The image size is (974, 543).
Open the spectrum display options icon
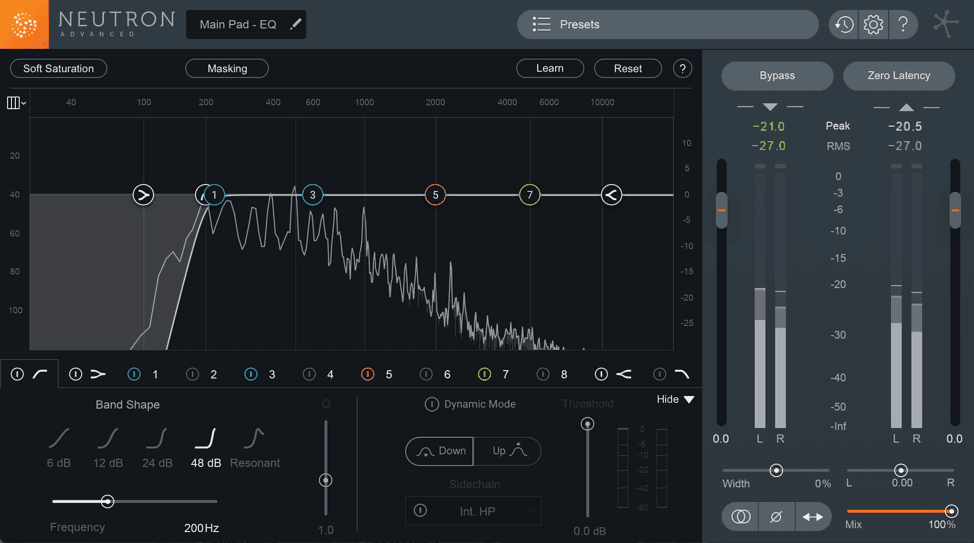[x=16, y=103]
